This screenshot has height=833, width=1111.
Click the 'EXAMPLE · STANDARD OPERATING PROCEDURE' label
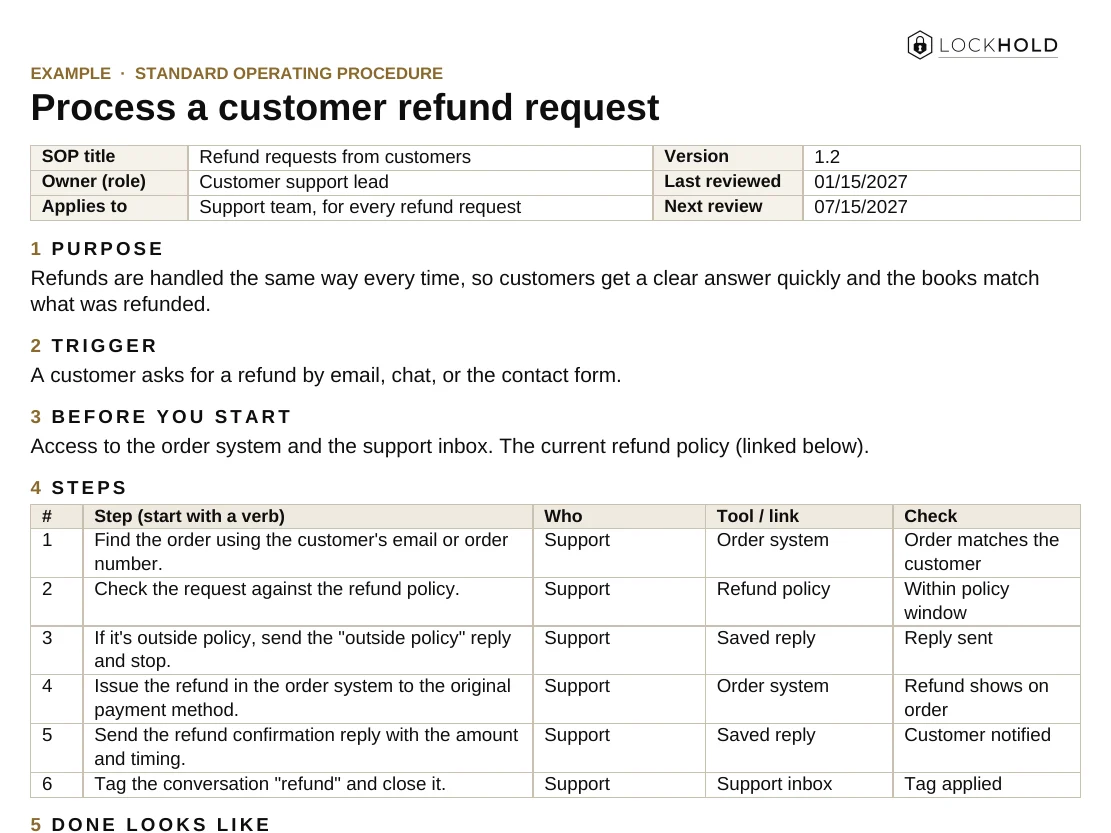pos(237,74)
